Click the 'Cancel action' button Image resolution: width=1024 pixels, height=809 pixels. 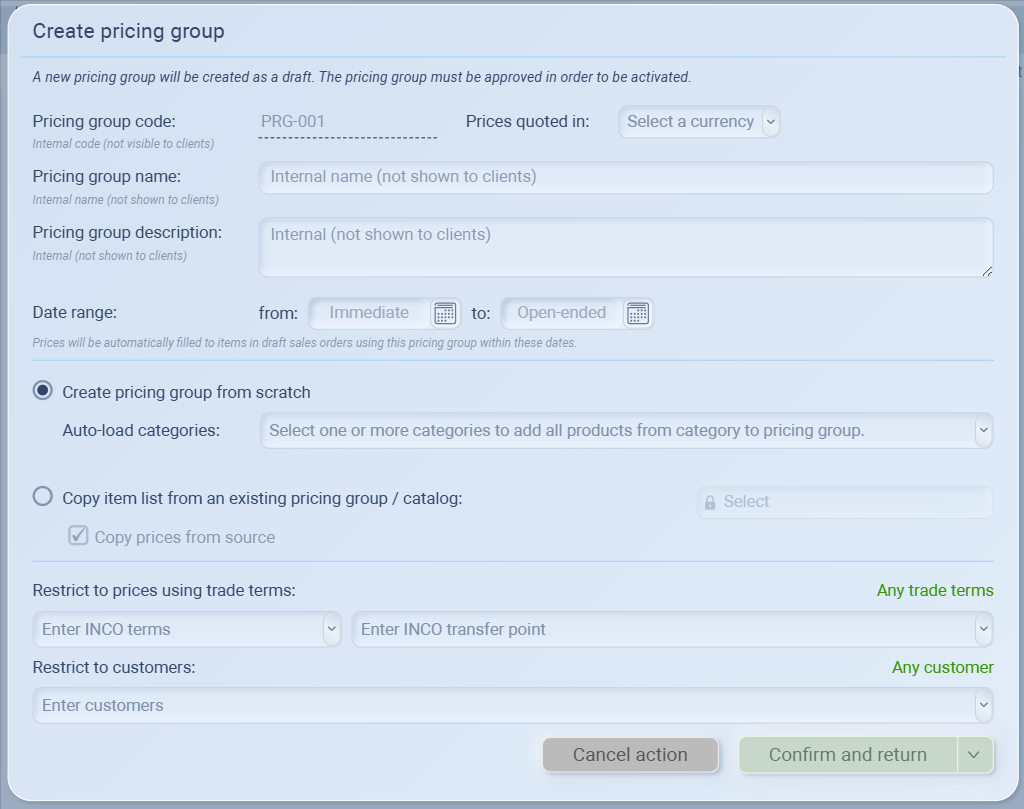coord(630,755)
